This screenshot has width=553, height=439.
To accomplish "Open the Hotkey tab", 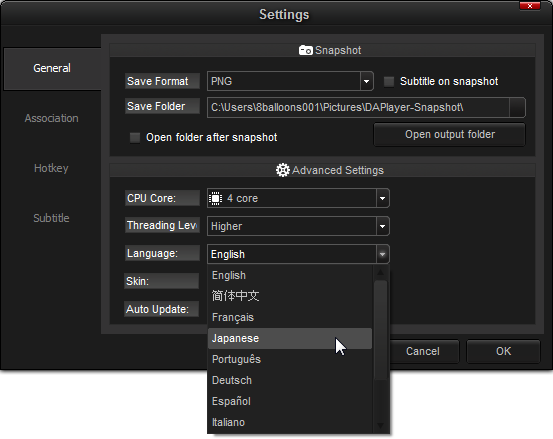I will pyautogui.click(x=51, y=168).
